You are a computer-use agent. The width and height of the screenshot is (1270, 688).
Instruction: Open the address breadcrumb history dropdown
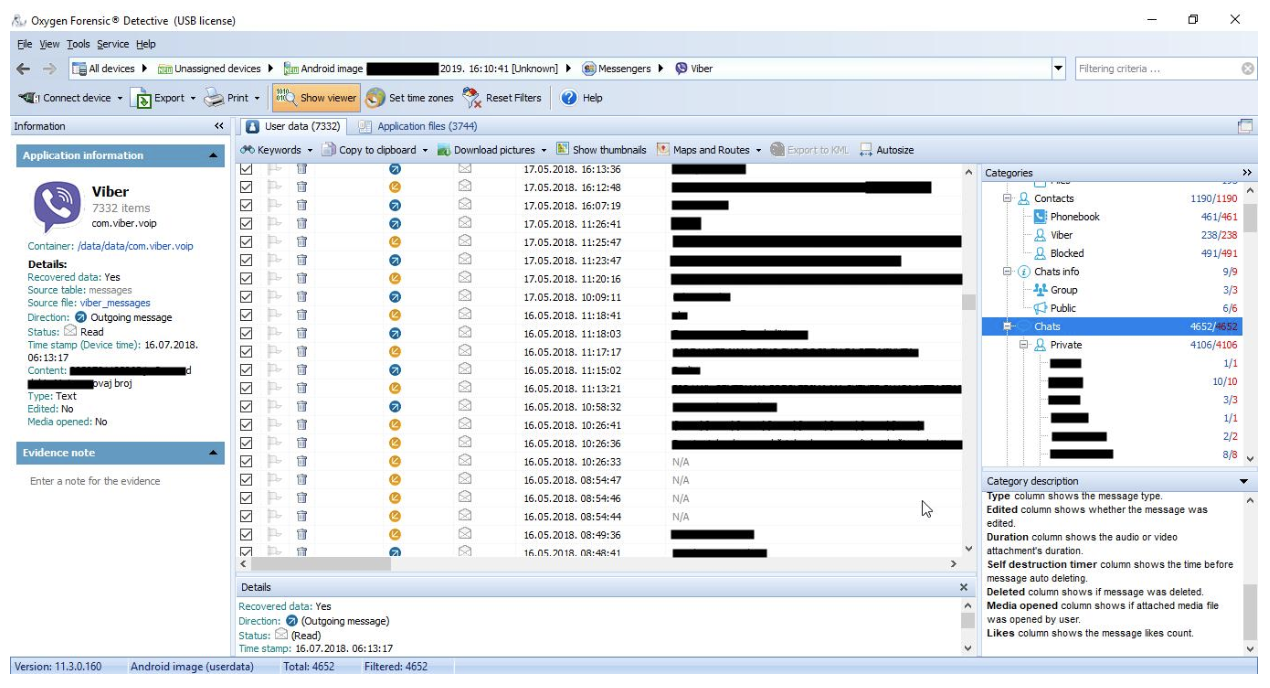click(1059, 69)
